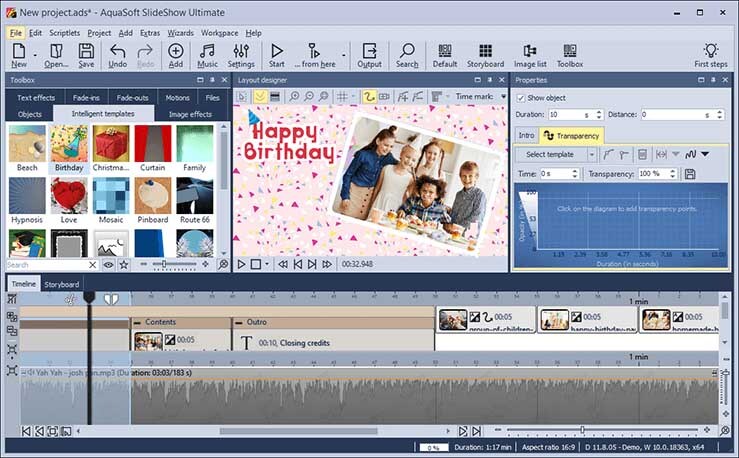Collapse the Outro chapter
The width and height of the screenshot is (739, 458).
pos(239,322)
